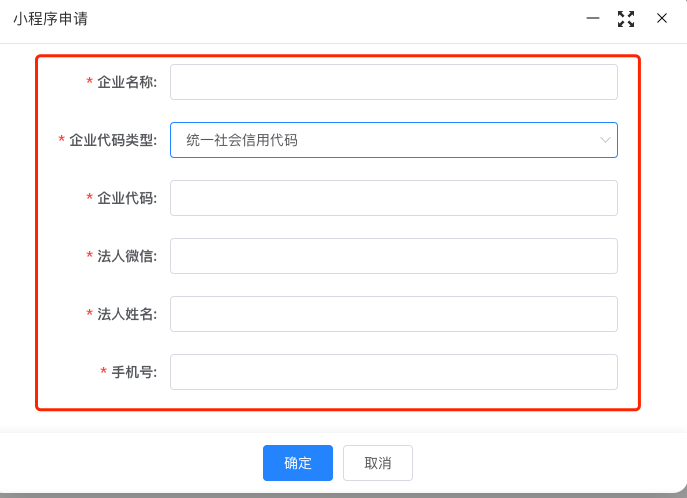Viewport: 687px width, 498px height.
Task: Confirm the form with 确定 button
Action: click(298, 463)
